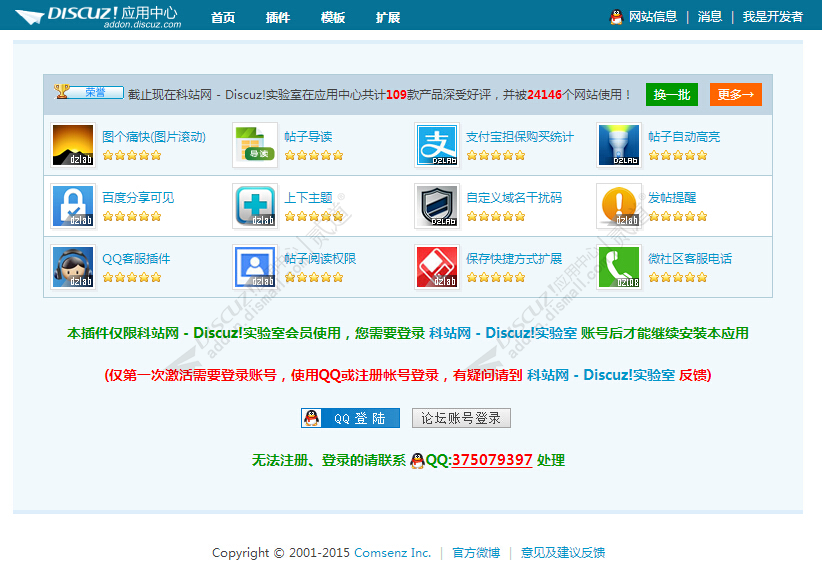The width and height of the screenshot is (822, 582).
Task: Open the 自定义域名干扰码 shield icon
Action: point(437,206)
